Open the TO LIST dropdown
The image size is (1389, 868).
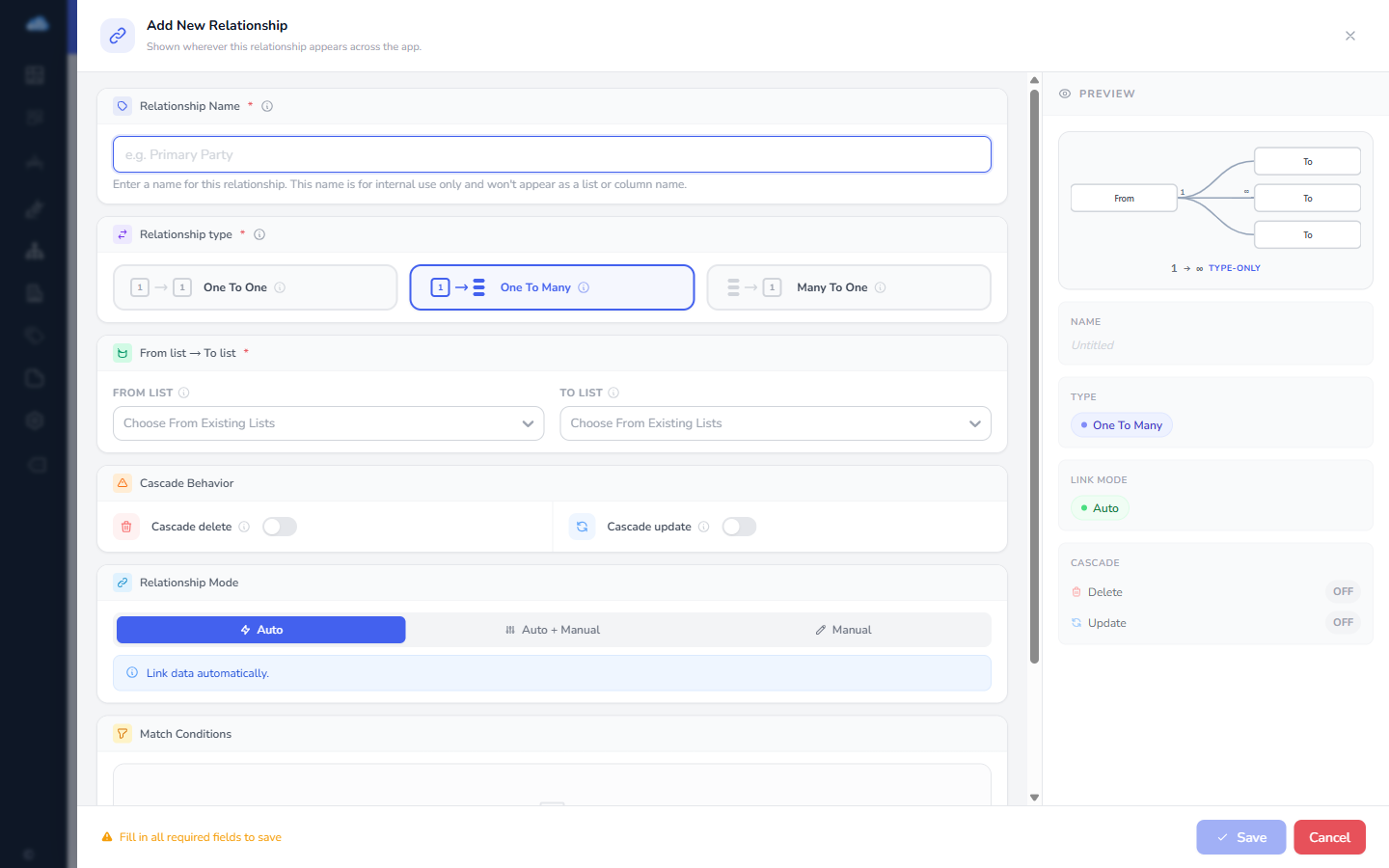click(x=776, y=423)
